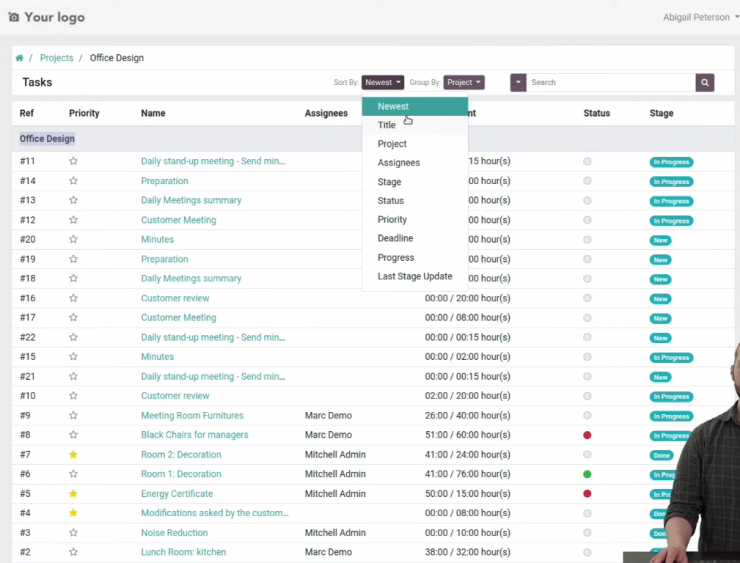Open the Group By Project dropdown
Screen dimensions: 740x563
coord(464,83)
